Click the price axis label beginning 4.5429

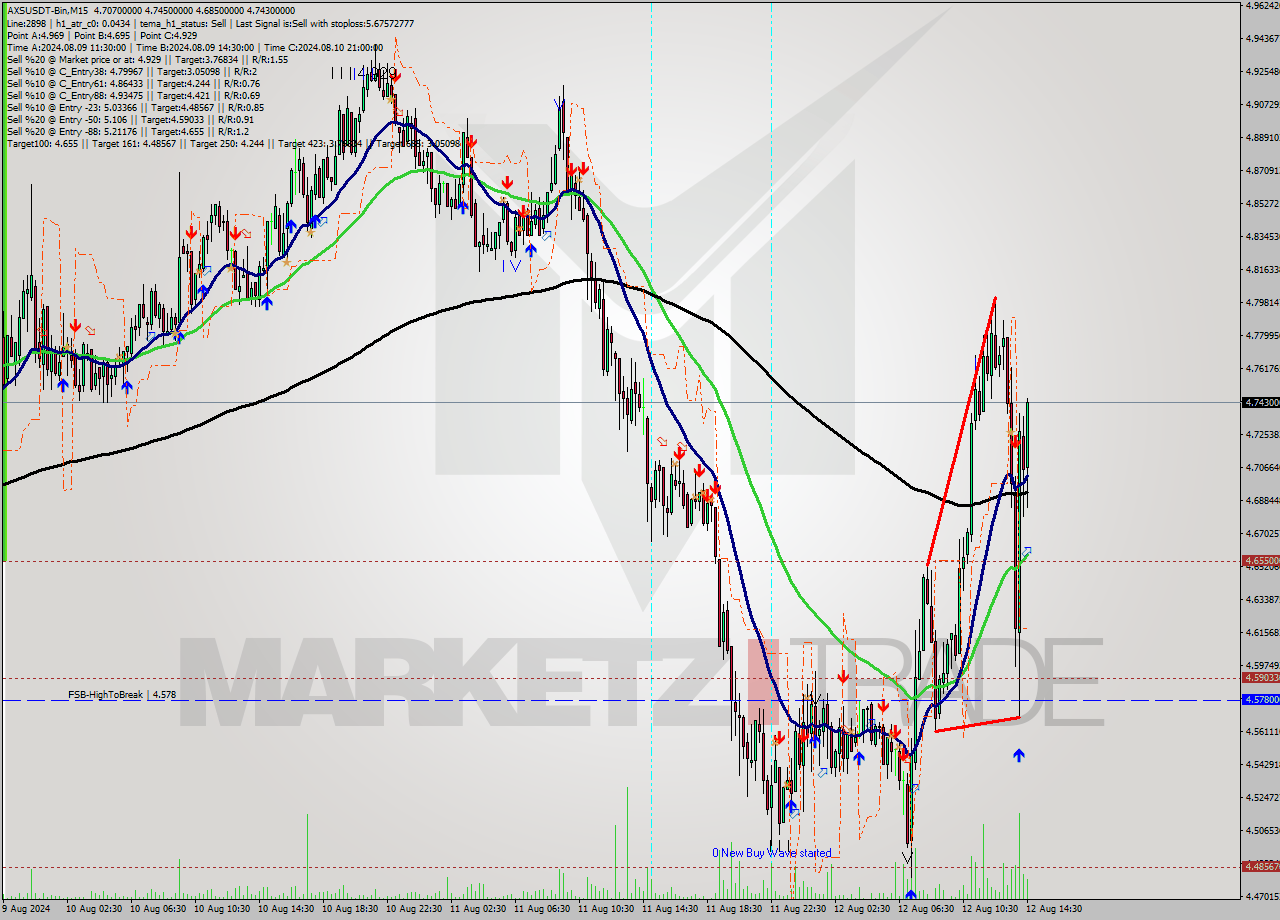(1262, 764)
